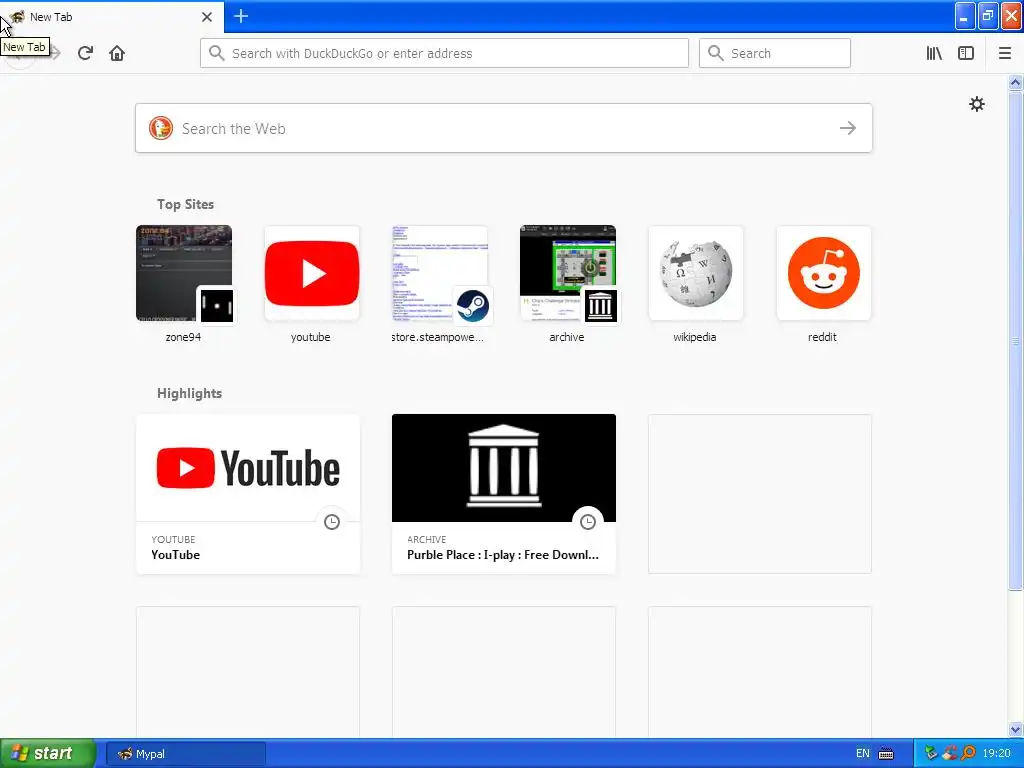Click the magnifier system tray icon
The height and width of the screenshot is (768, 1024).
[x=968, y=754]
